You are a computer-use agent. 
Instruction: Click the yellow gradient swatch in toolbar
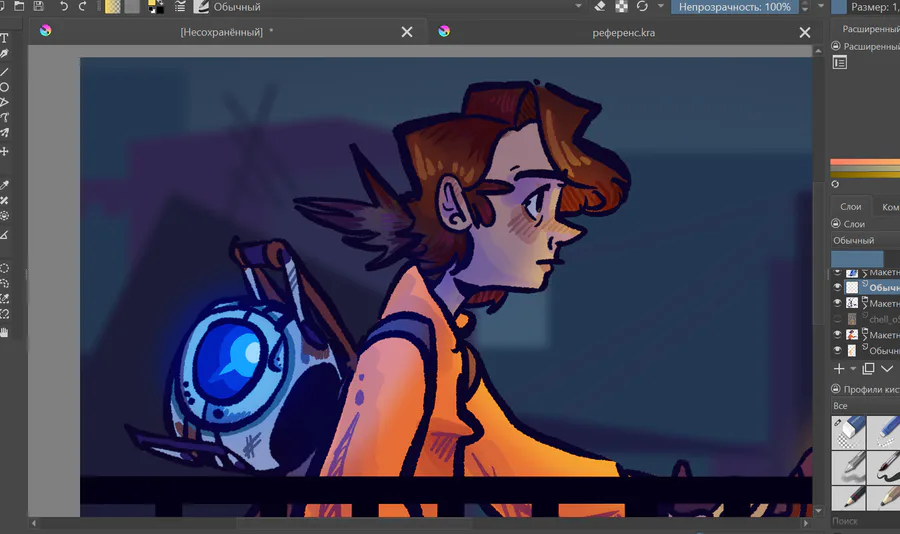coord(113,6)
